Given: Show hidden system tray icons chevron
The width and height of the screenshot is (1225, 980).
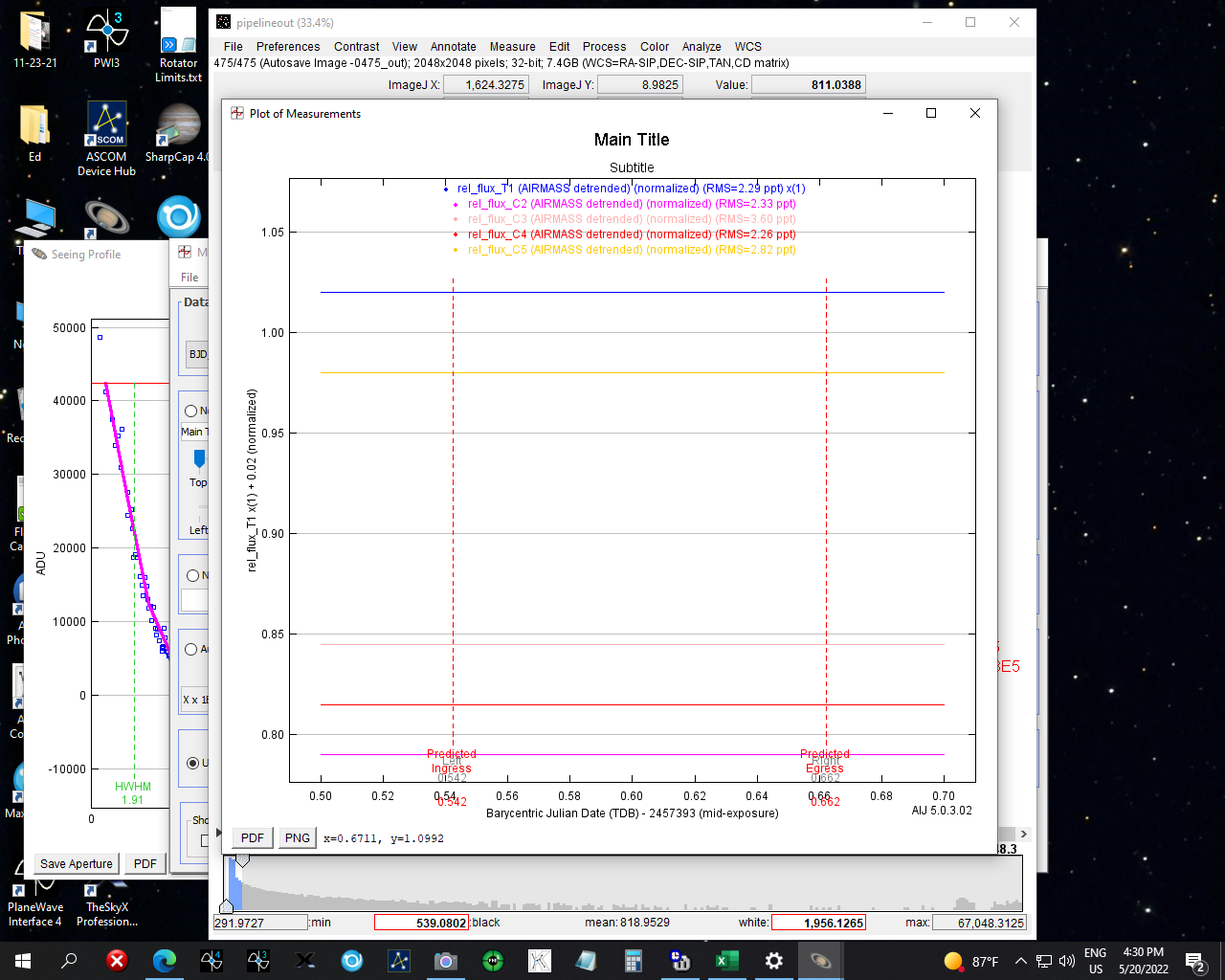Looking at the screenshot, I should [1020, 961].
